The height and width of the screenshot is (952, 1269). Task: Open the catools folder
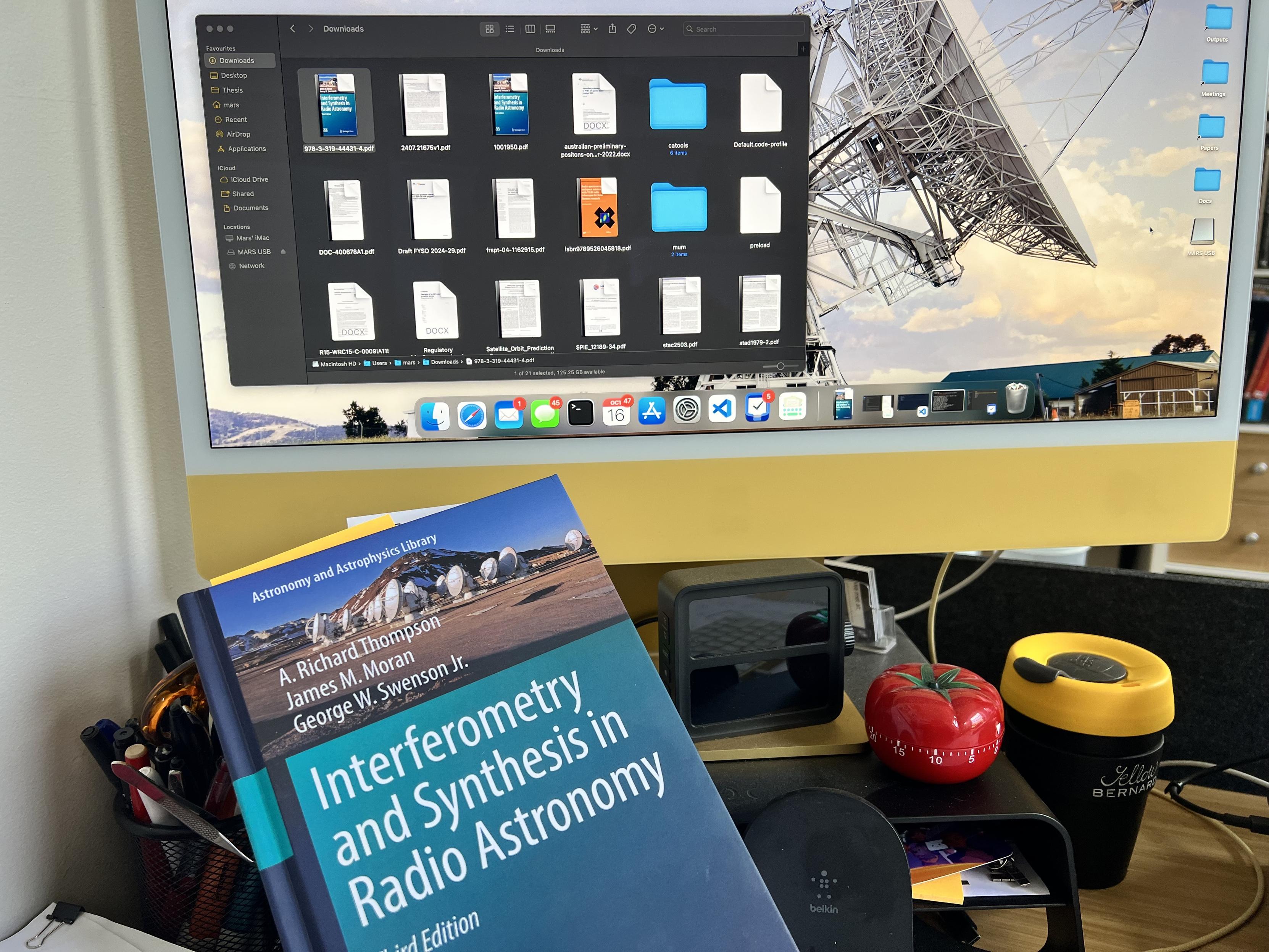click(x=677, y=105)
